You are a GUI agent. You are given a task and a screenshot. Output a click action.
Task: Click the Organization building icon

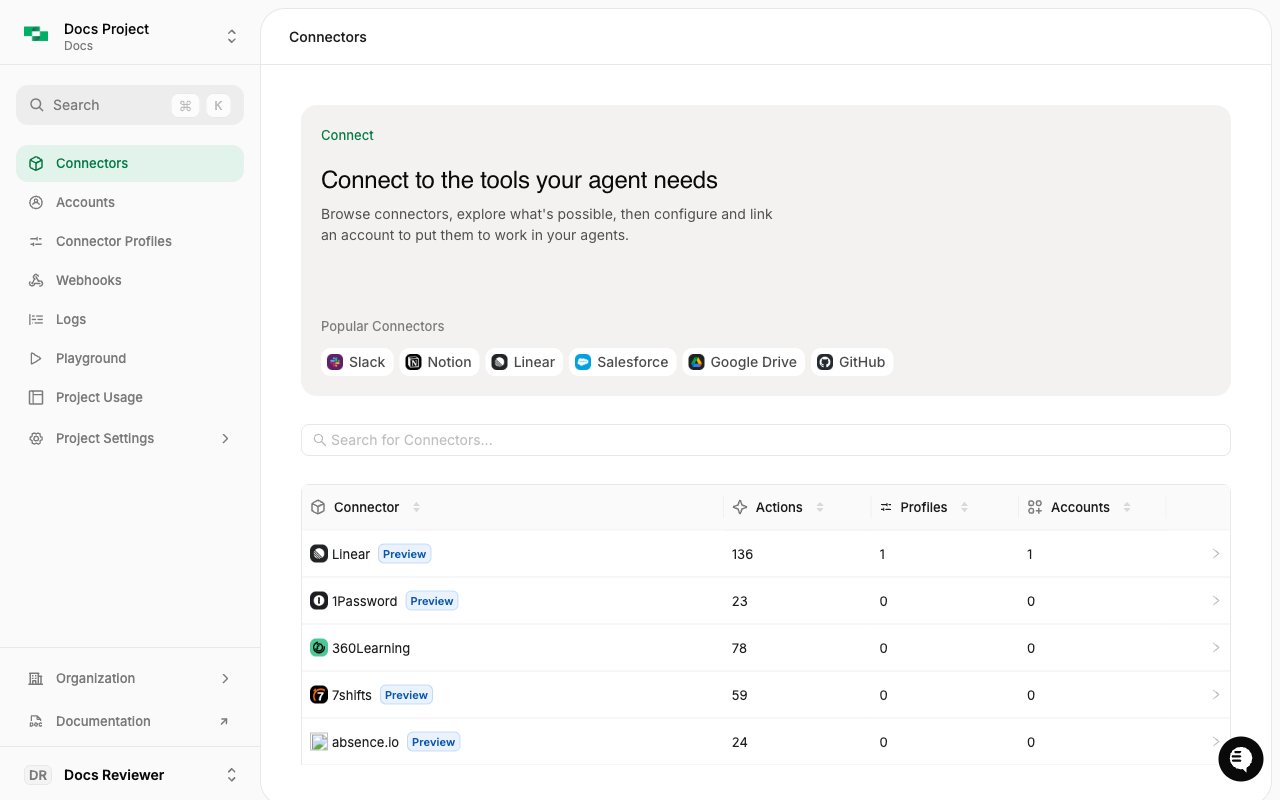36,678
